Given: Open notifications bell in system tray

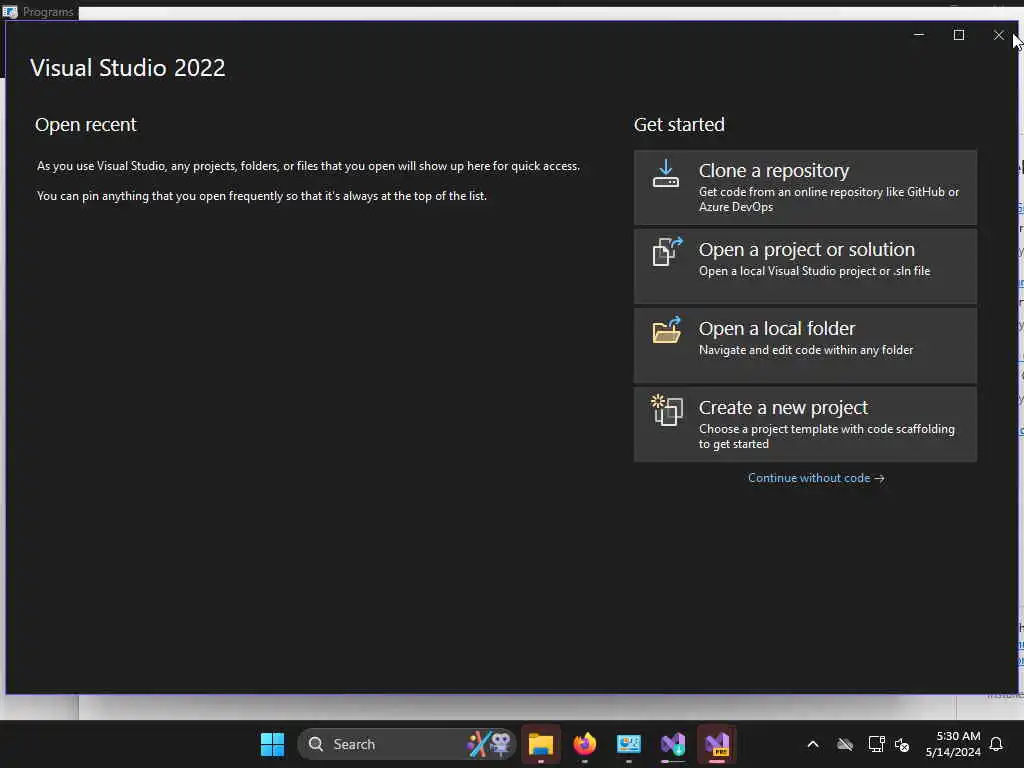Looking at the screenshot, I should click(996, 744).
